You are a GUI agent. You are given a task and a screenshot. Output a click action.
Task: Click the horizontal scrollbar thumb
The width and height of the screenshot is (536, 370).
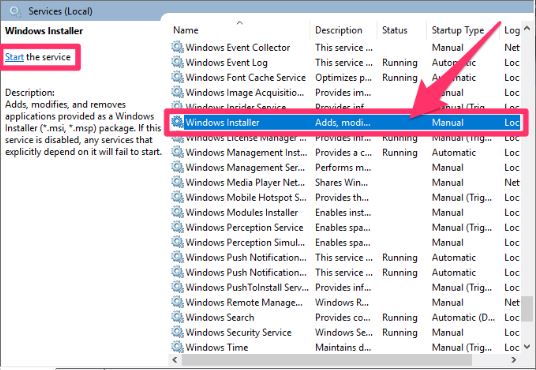pyautogui.click(x=326, y=360)
